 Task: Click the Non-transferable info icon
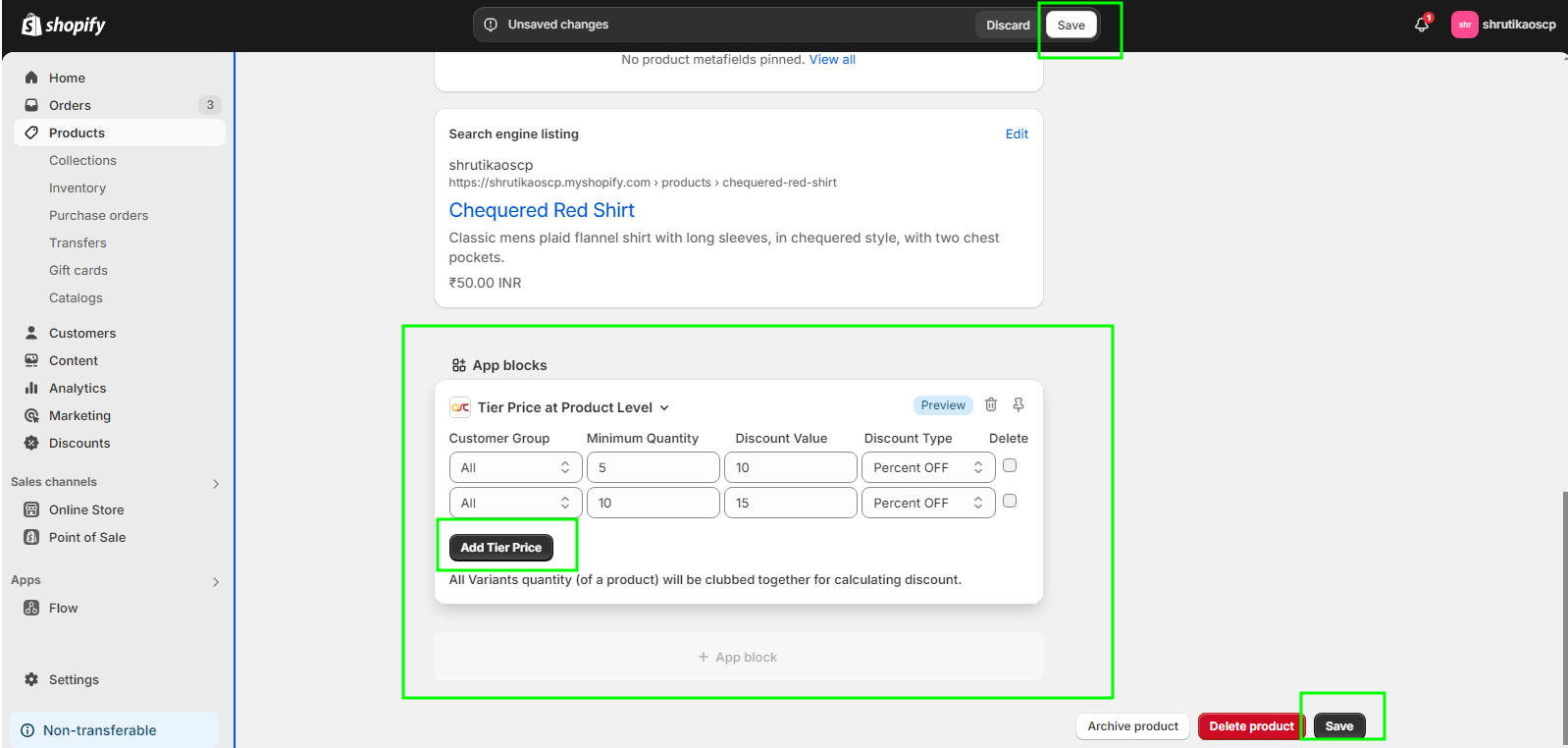click(27, 730)
